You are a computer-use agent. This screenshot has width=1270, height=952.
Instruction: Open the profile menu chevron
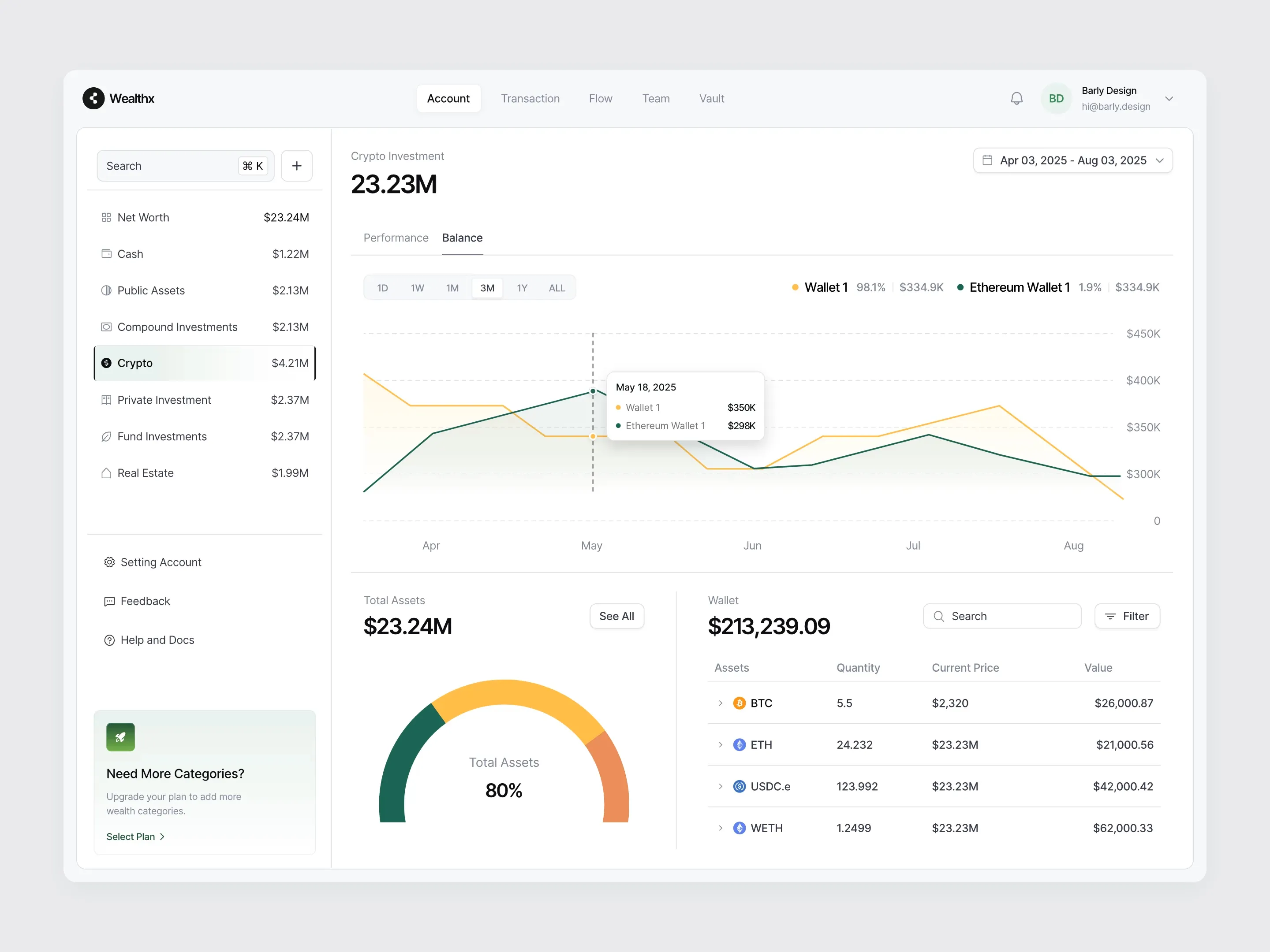point(1169,99)
